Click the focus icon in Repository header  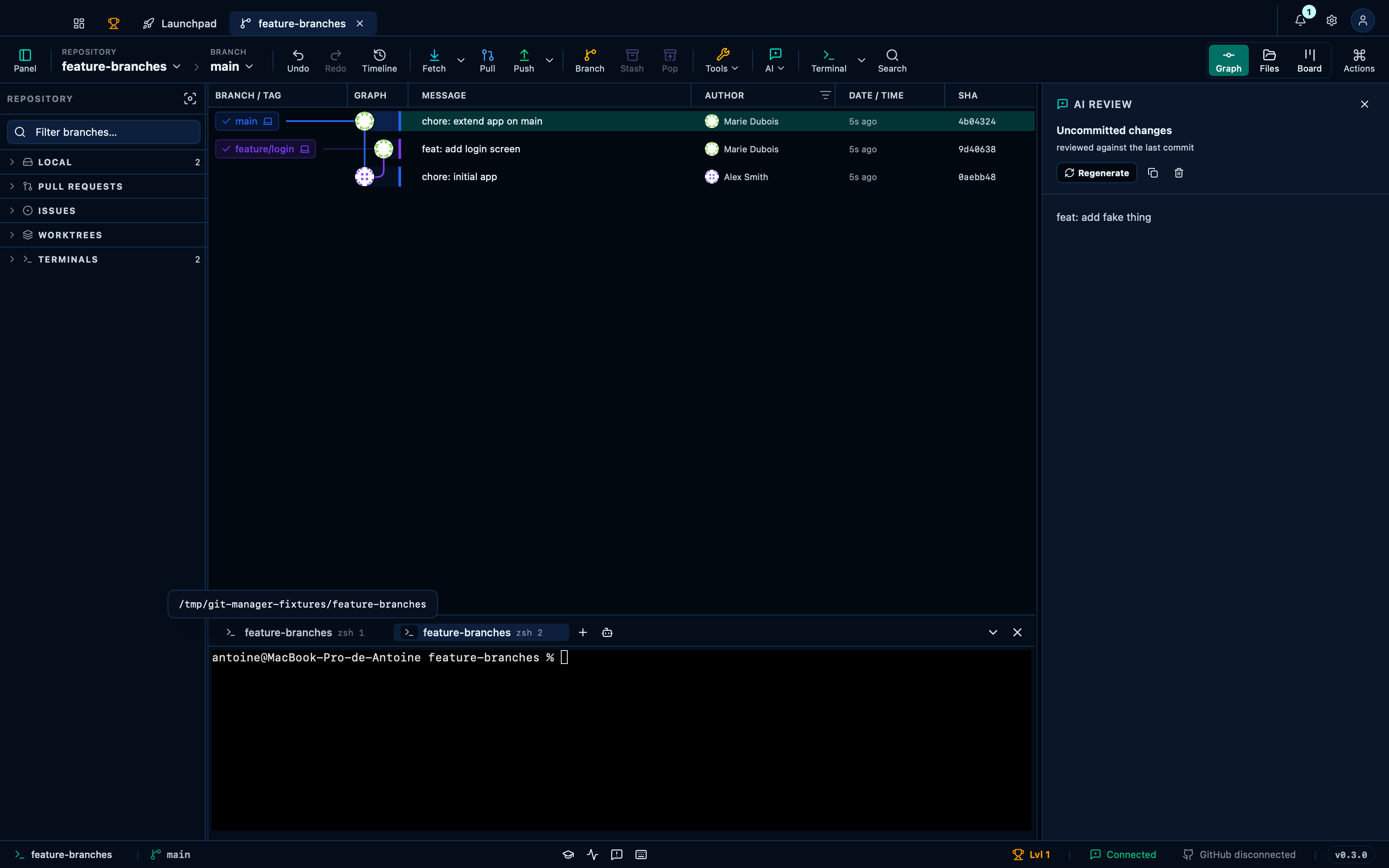[x=190, y=99]
